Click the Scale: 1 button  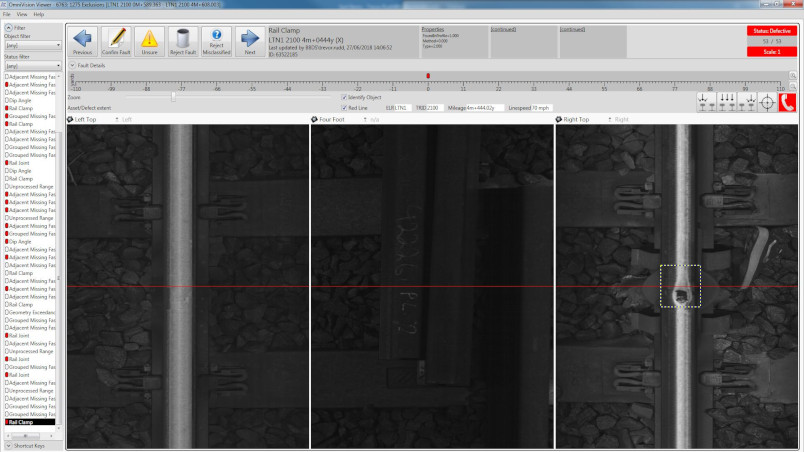click(772, 52)
